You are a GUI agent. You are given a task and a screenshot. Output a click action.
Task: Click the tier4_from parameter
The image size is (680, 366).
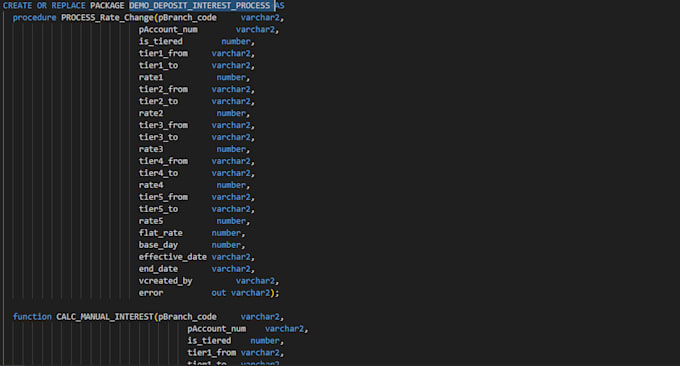[163, 161]
